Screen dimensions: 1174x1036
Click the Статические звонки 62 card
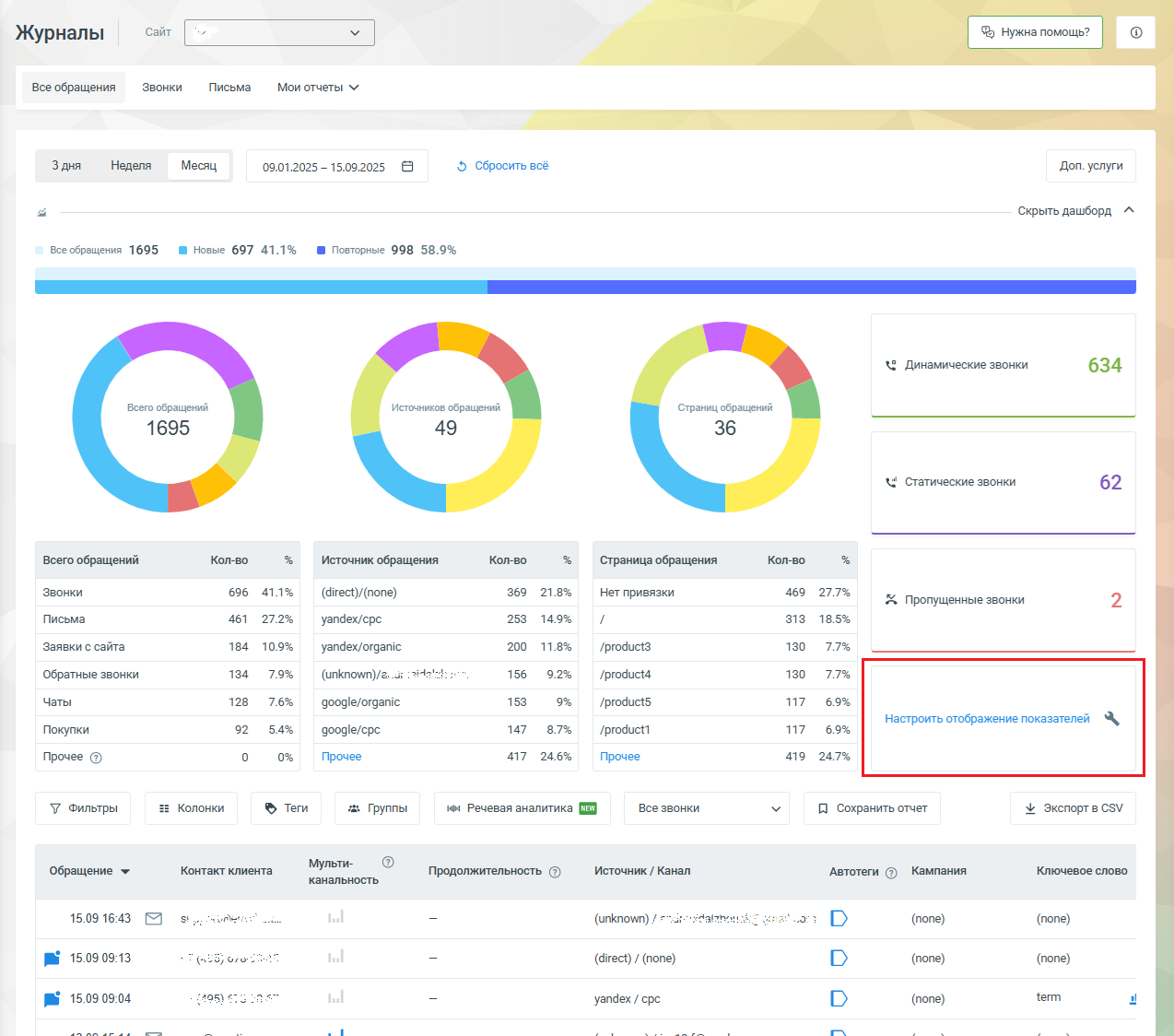(x=1003, y=483)
